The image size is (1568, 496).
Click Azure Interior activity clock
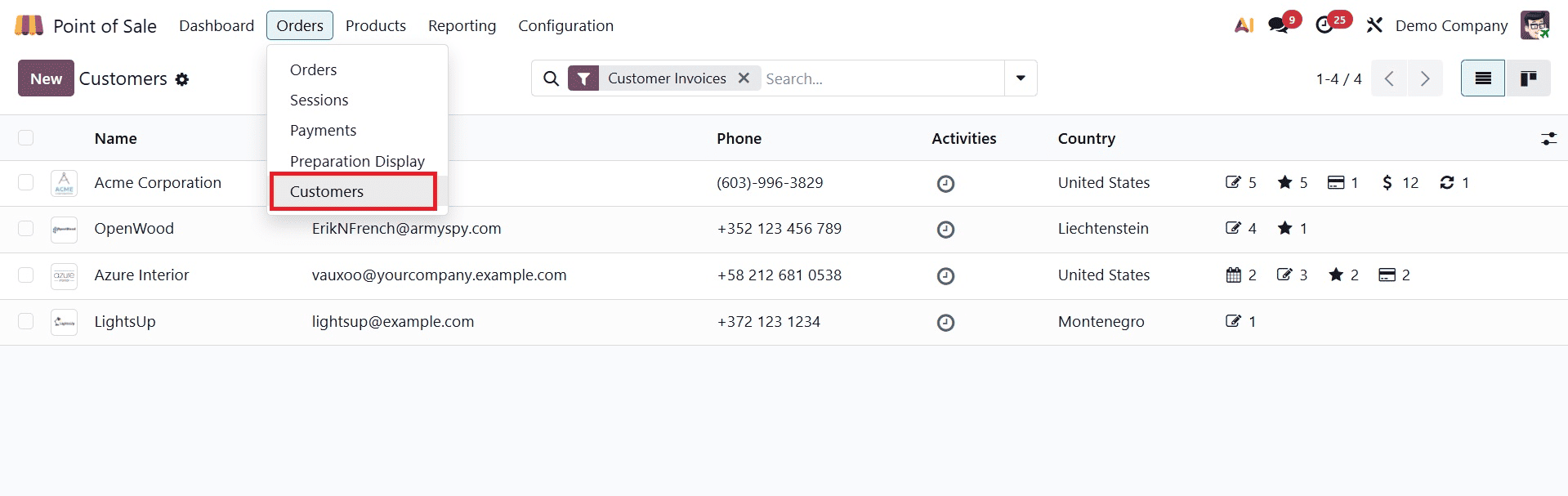pyautogui.click(x=945, y=276)
